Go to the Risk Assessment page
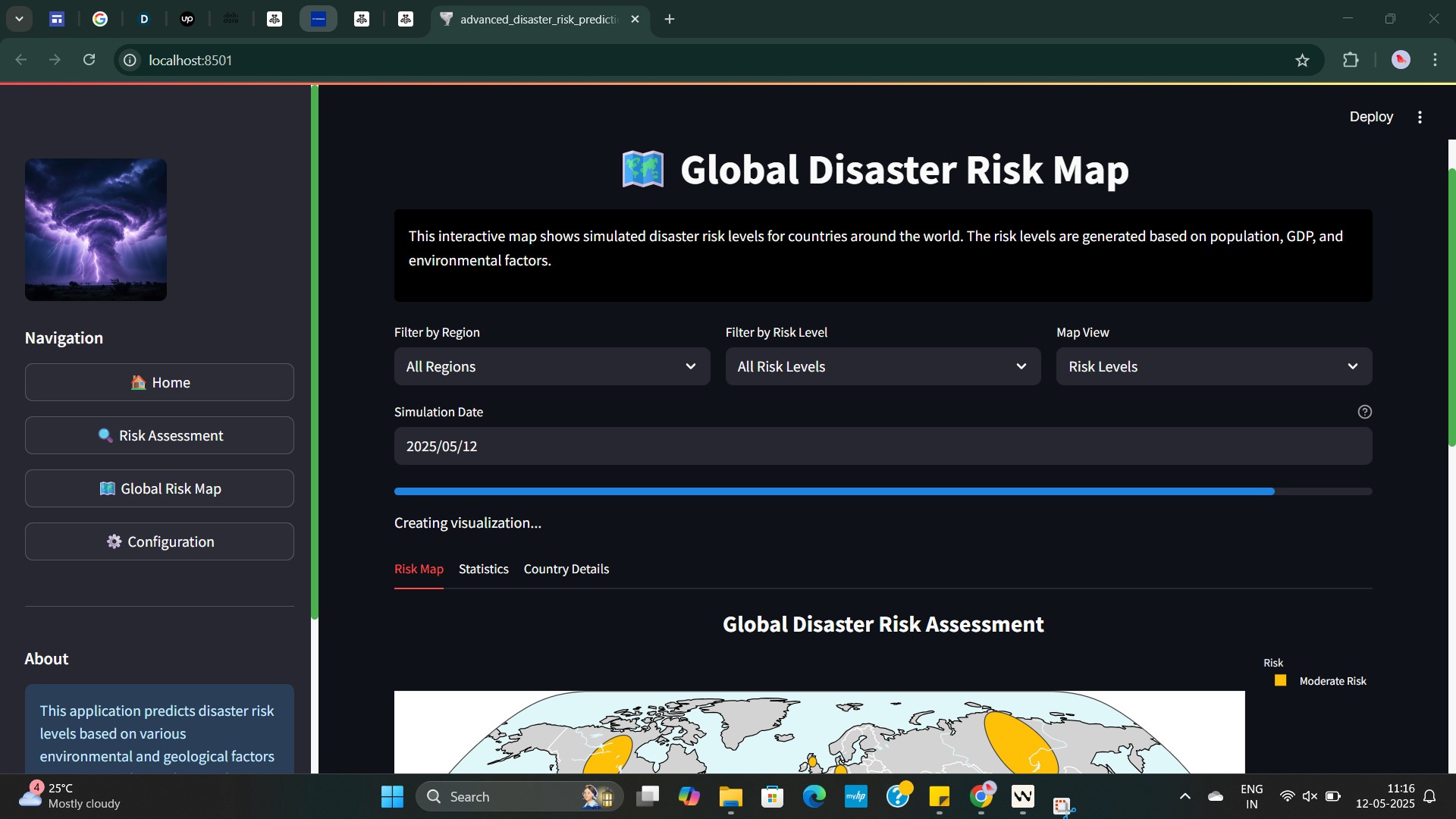The image size is (1456, 819). [159, 435]
